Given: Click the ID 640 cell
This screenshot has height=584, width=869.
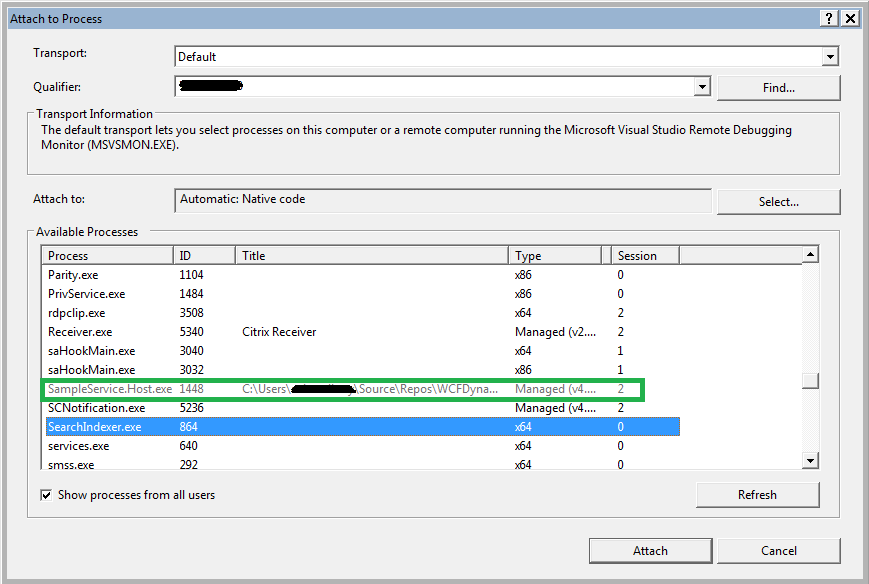Looking at the screenshot, I should [188, 446].
